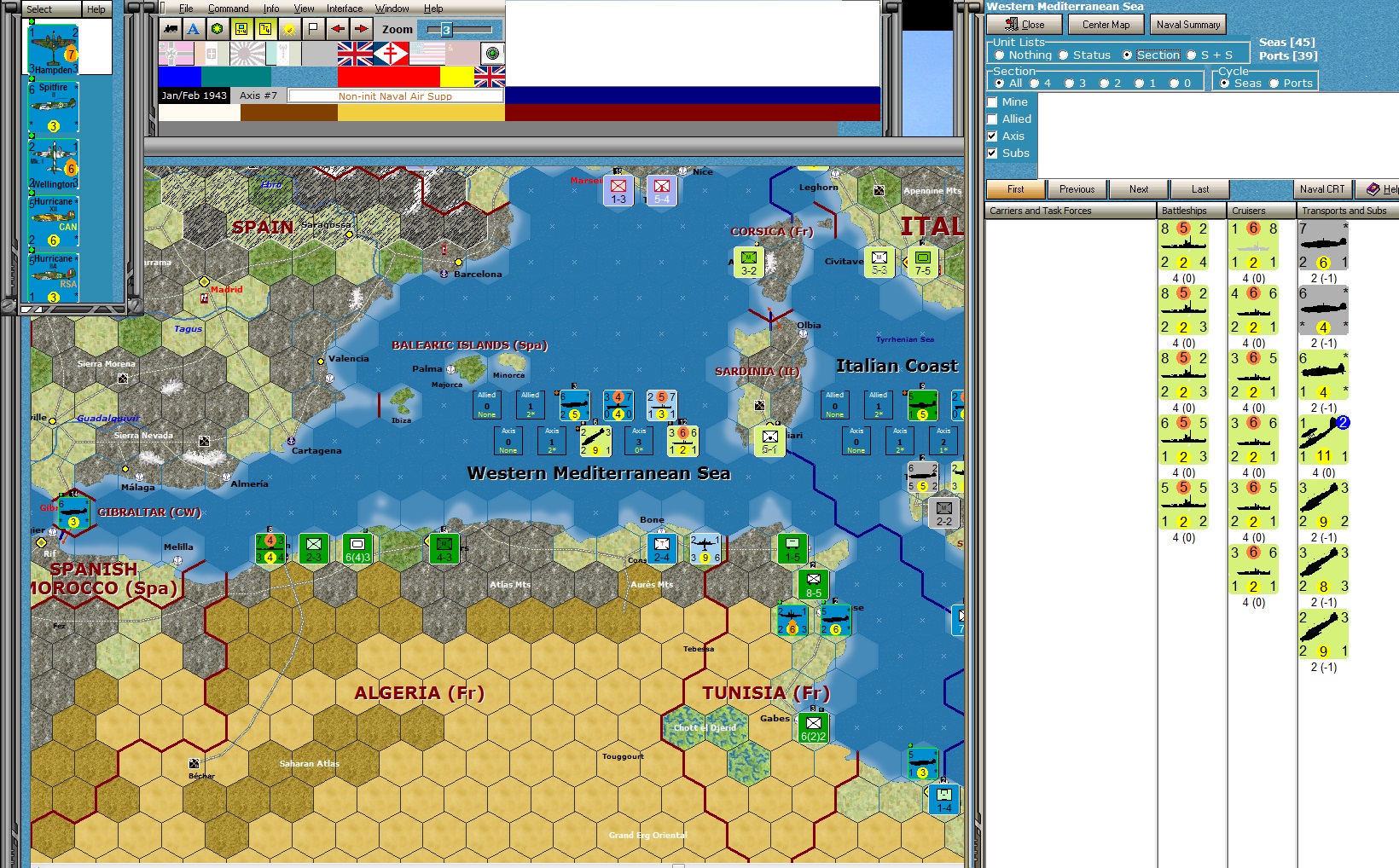Click the submarine counter with blue 2 badge
This screenshot has width=1399, height=868.
coord(1323,440)
